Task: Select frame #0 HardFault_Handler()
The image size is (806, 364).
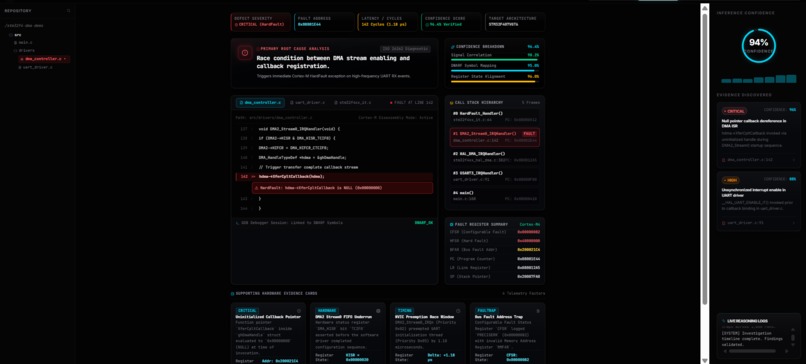Action: pyautogui.click(x=494, y=116)
